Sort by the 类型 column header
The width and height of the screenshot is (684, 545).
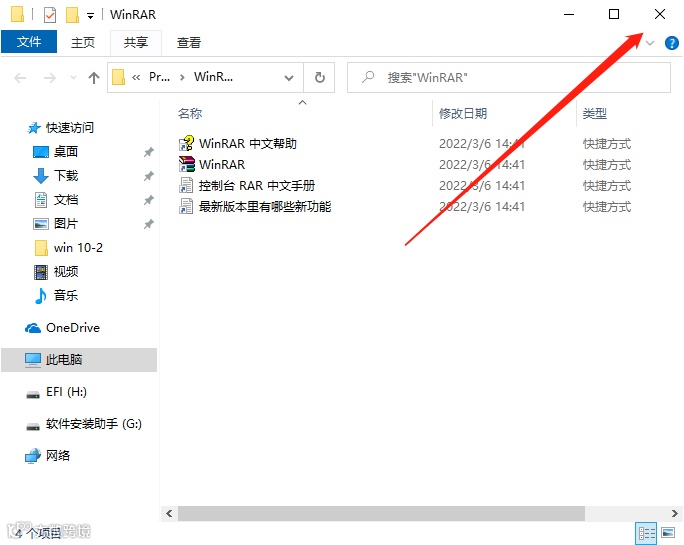point(595,114)
